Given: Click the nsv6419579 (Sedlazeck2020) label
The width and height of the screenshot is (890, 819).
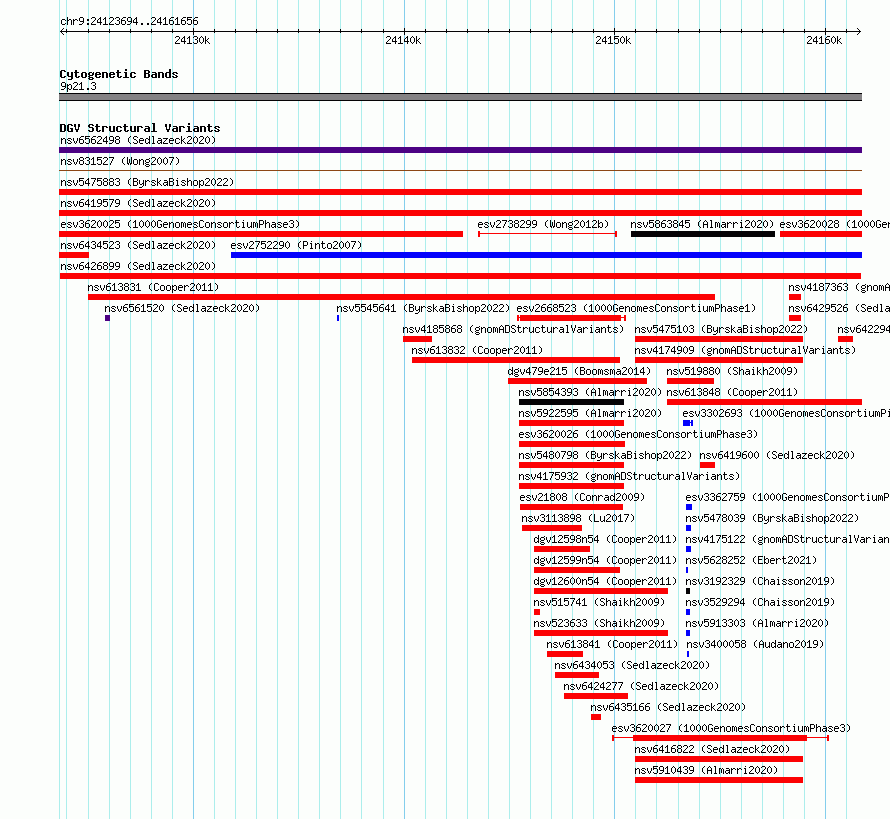Looking at the screenshot, I should pos(138,203).
